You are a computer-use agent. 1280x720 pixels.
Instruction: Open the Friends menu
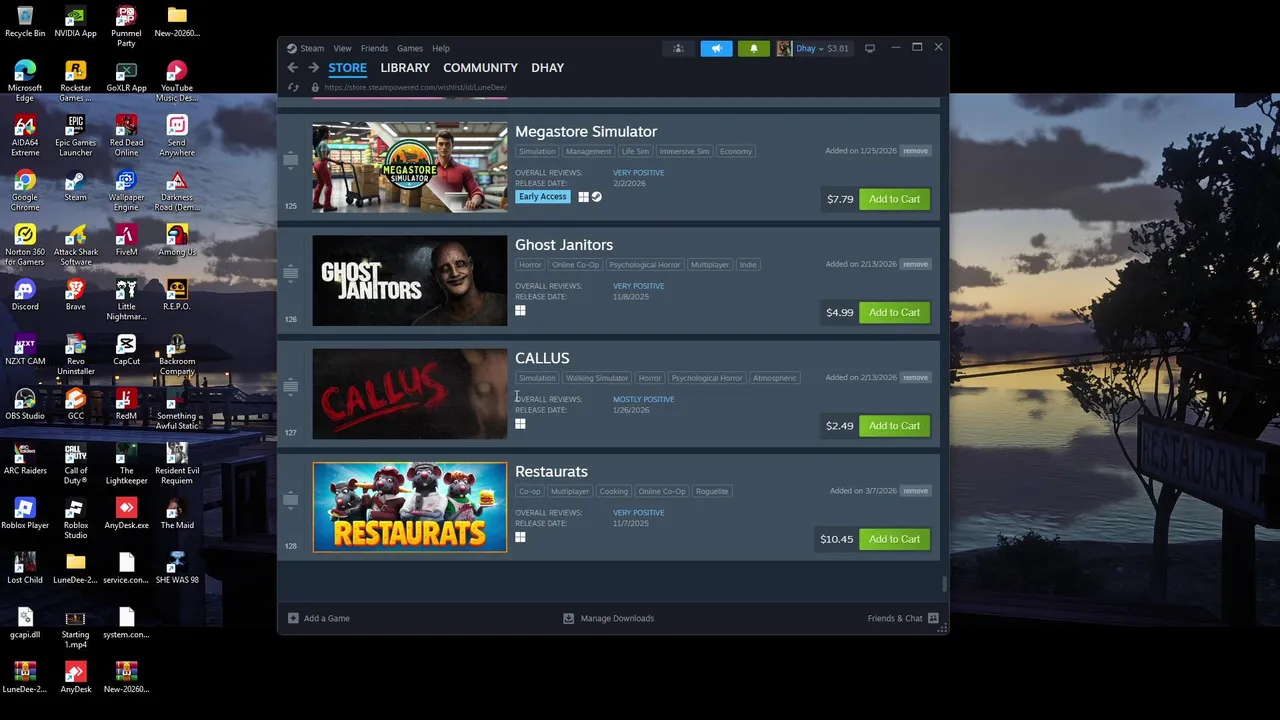(374, 48)
